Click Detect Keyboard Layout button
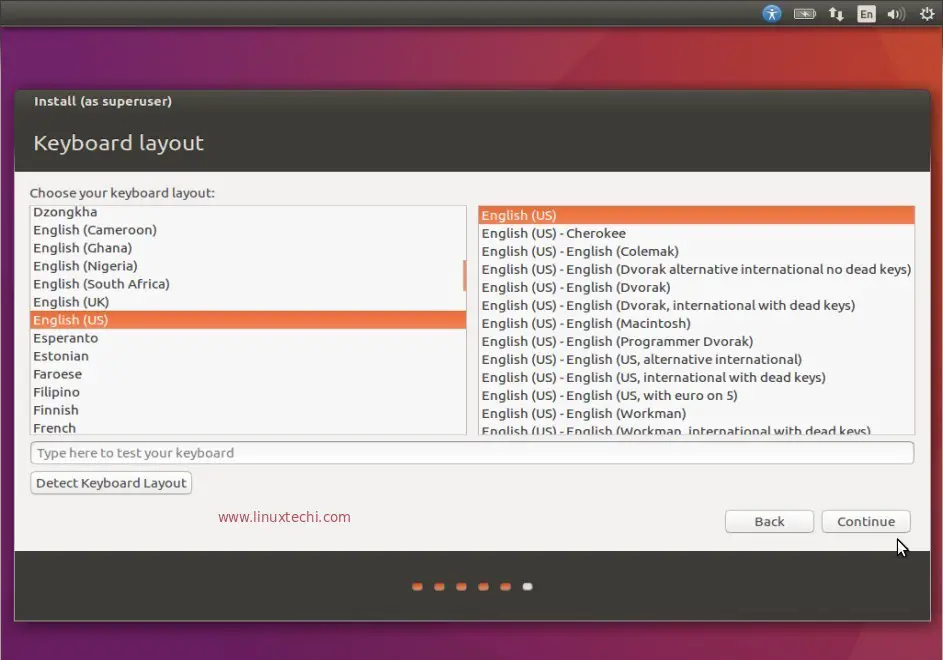943x660 pixels. tap(111, 483)
